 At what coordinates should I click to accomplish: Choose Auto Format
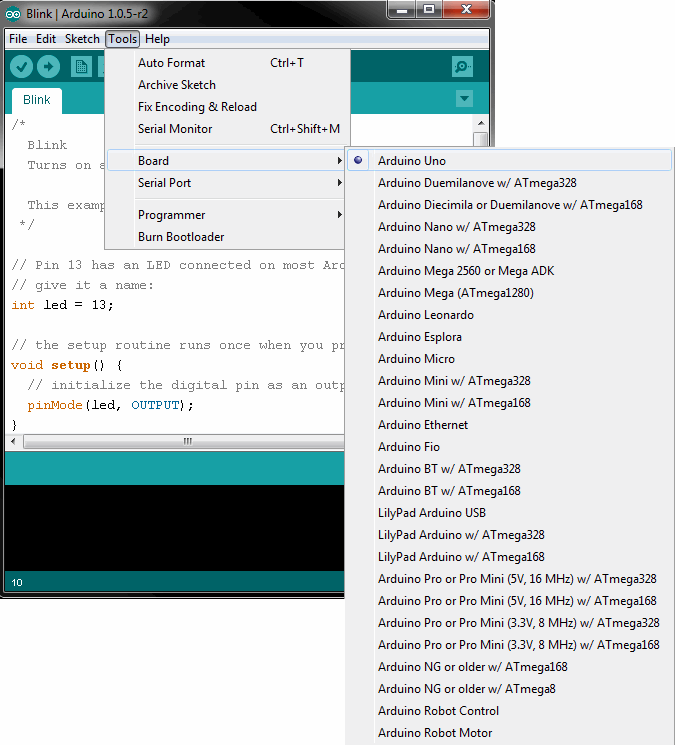(x=228, y=63)
